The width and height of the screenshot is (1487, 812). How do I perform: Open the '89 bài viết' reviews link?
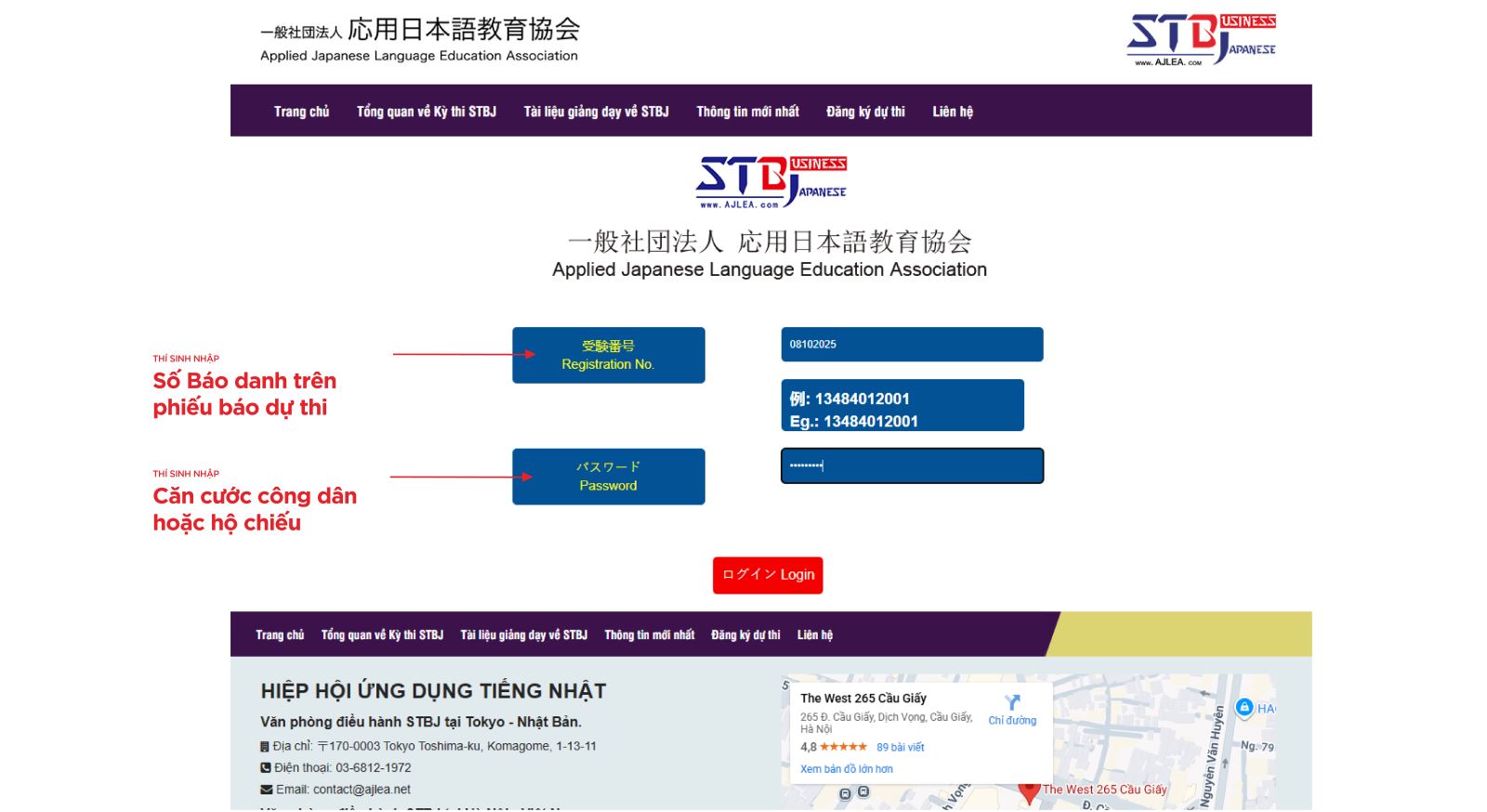pos(900,747)
